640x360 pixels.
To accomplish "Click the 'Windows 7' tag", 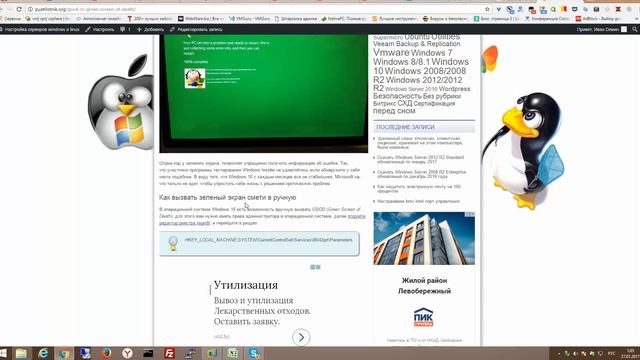I will point(431,53).
